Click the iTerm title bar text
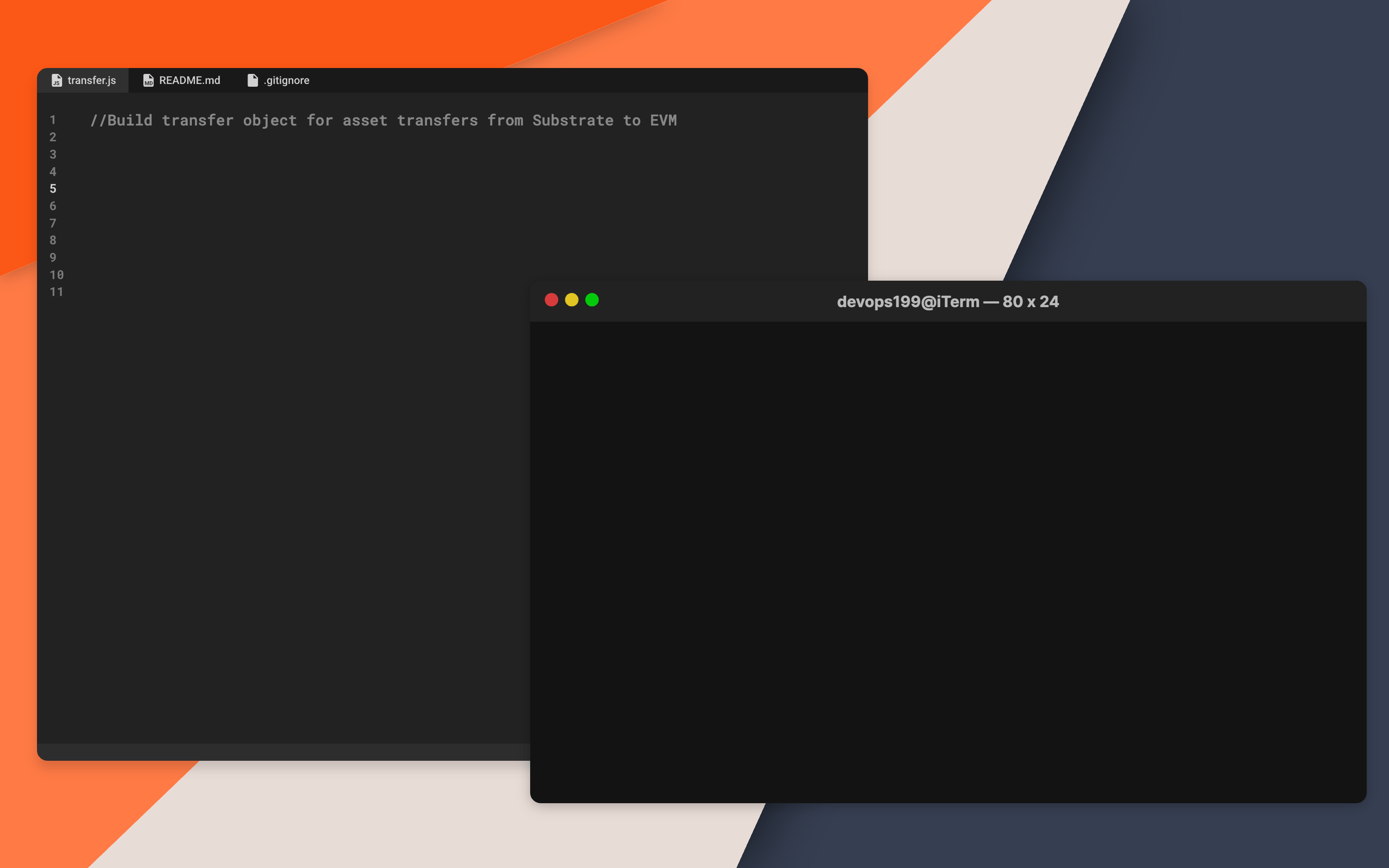The height and width of the screenshot is (868, 1389). click(947, 301)
